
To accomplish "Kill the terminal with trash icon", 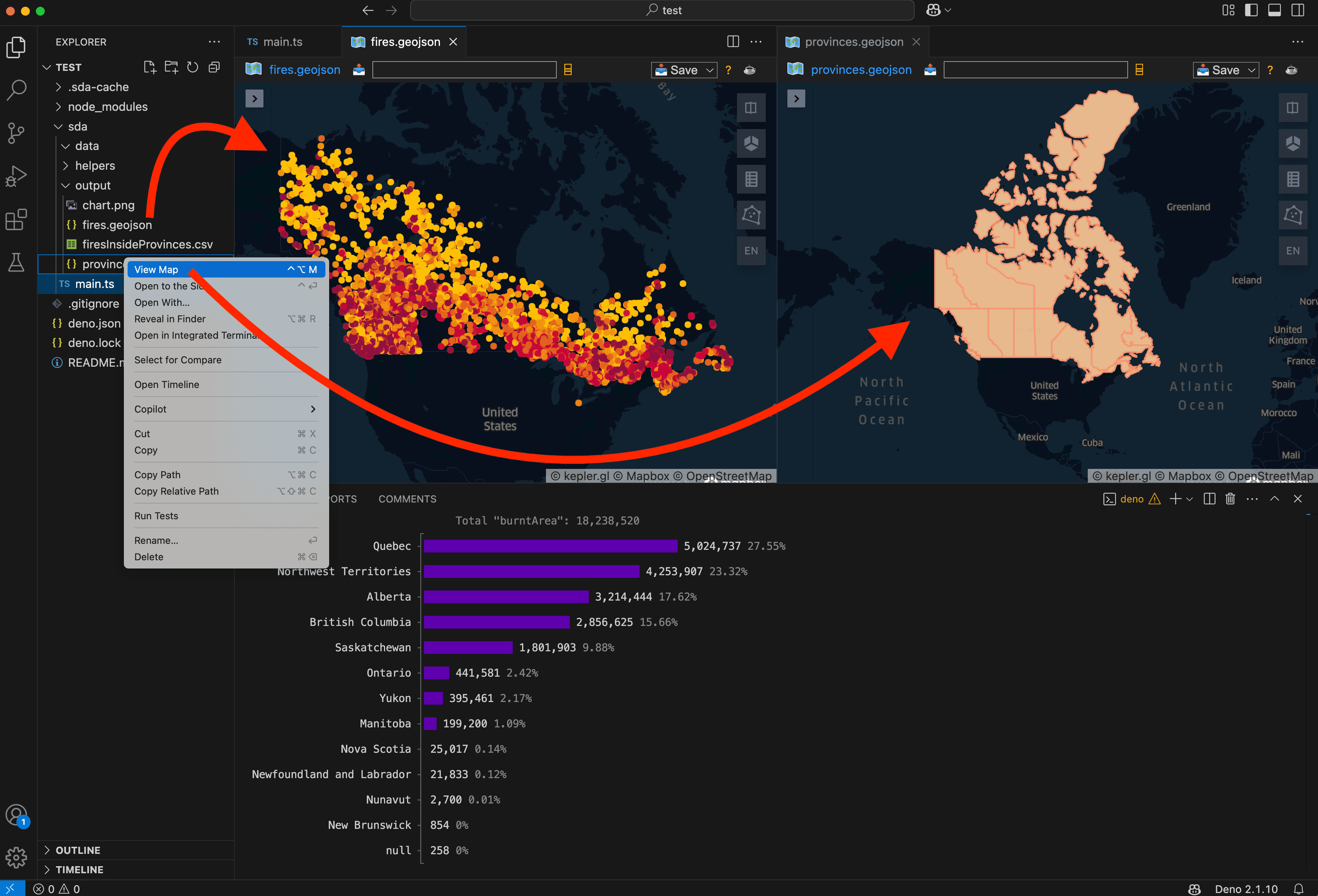I will tap(1230, 499).
